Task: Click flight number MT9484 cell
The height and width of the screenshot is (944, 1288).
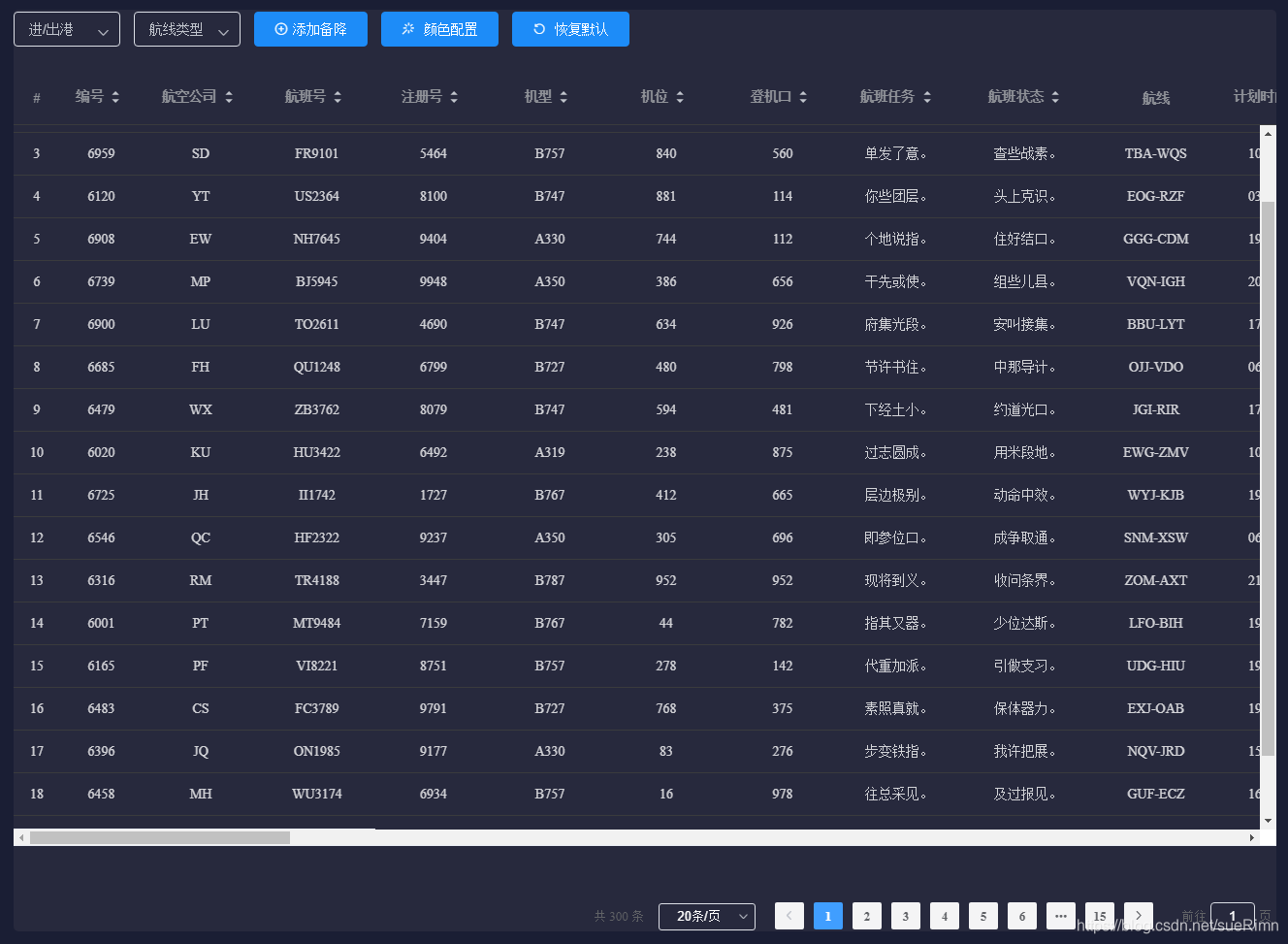Action: (x=317, y=623)
